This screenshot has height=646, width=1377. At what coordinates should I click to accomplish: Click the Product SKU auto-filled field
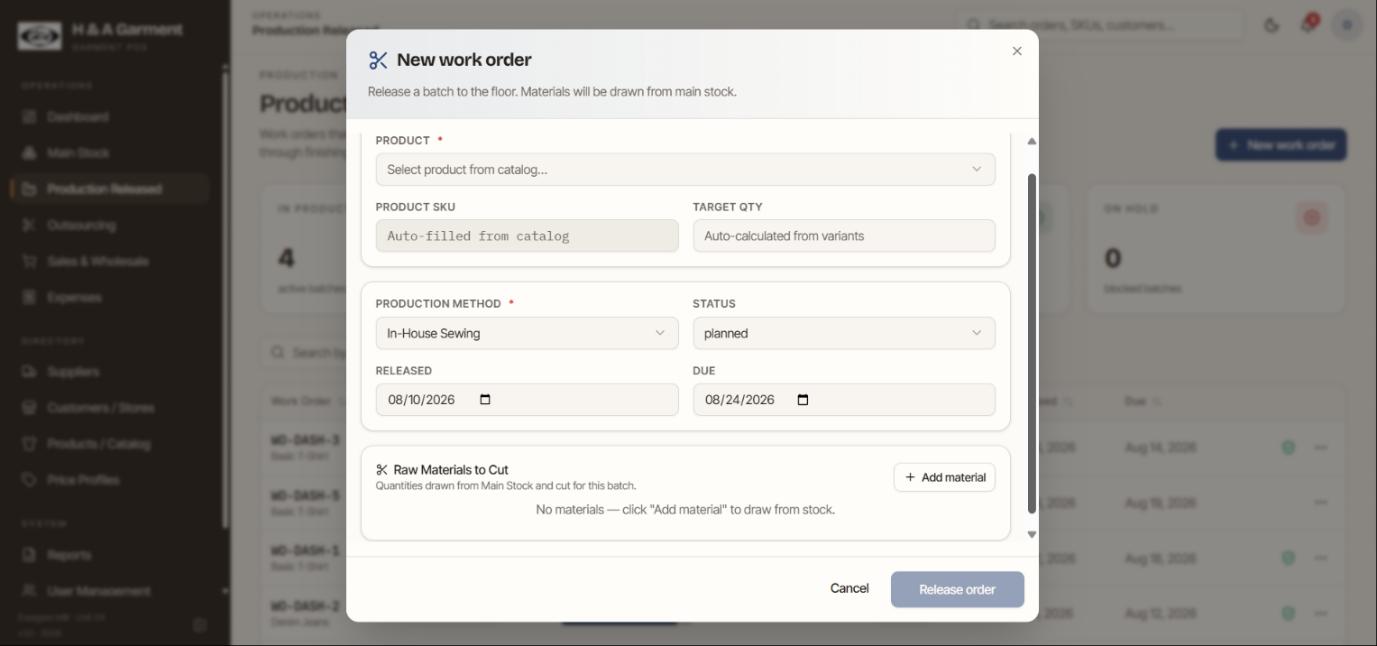coord(527,236)
